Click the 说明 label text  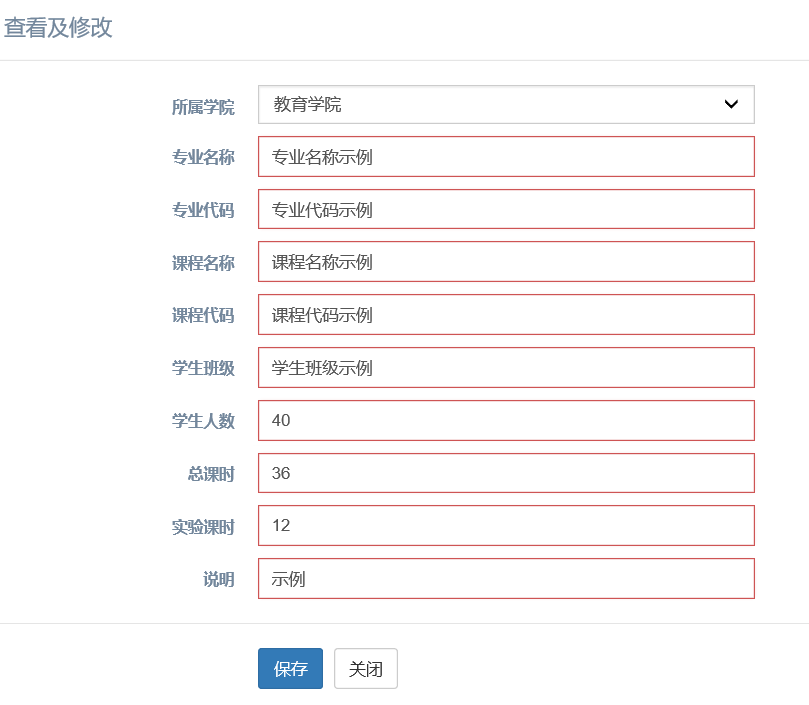(x=219, y=580)
